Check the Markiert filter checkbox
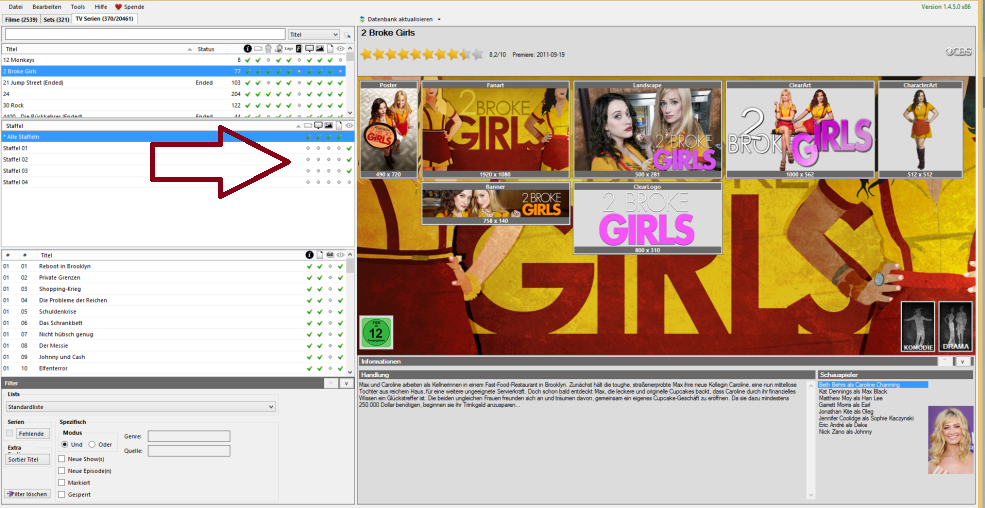Image resolution: width=985 pixels, height=508 pixels. [x=61, y=482]
